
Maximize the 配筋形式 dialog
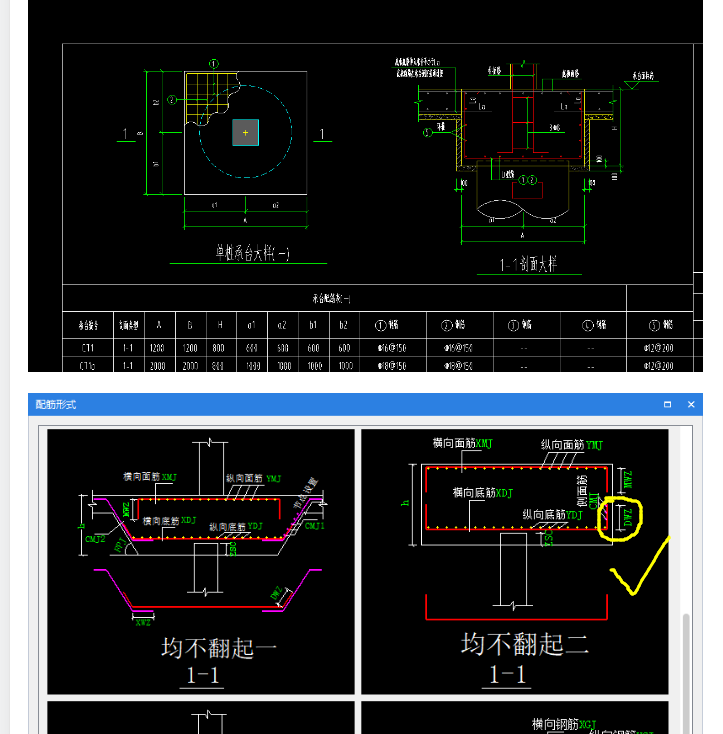[x=667, y=404]
